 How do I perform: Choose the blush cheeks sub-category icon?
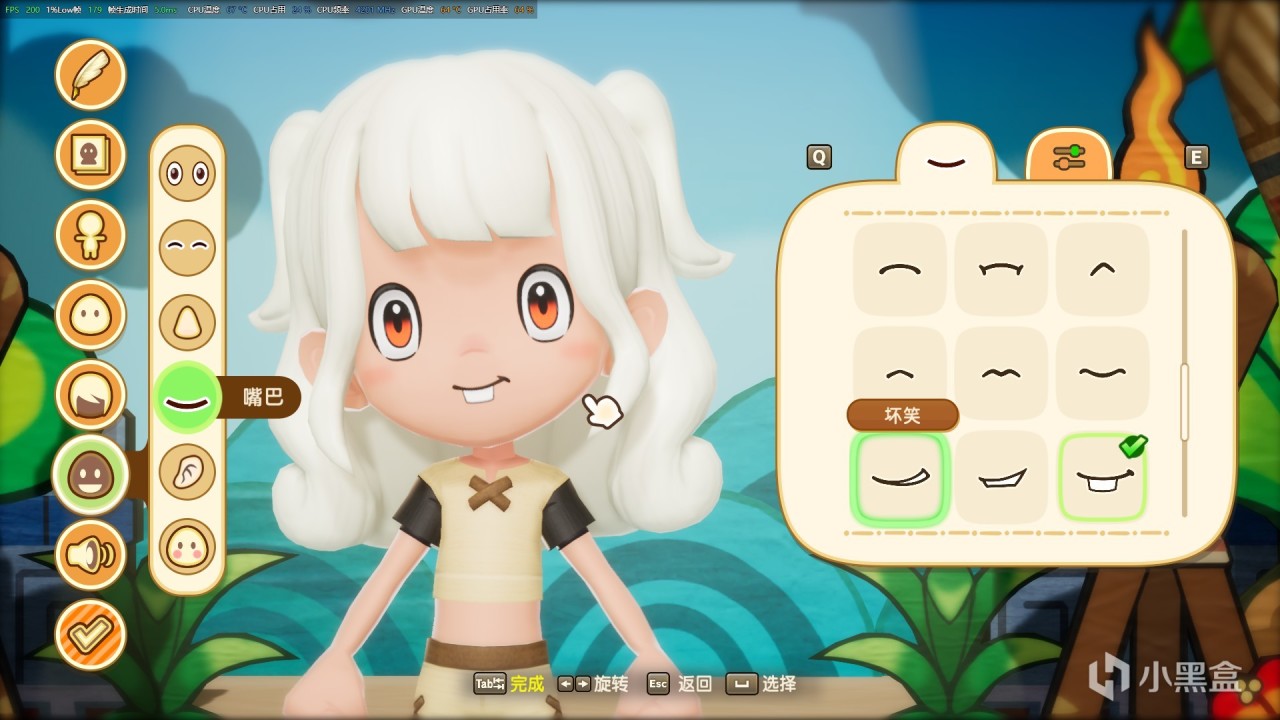tap(187, 547)
